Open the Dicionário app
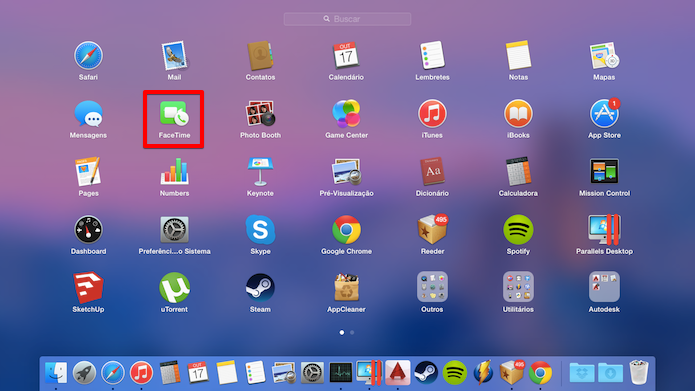Viewport: 695px width, 391px height. point(432,172)
